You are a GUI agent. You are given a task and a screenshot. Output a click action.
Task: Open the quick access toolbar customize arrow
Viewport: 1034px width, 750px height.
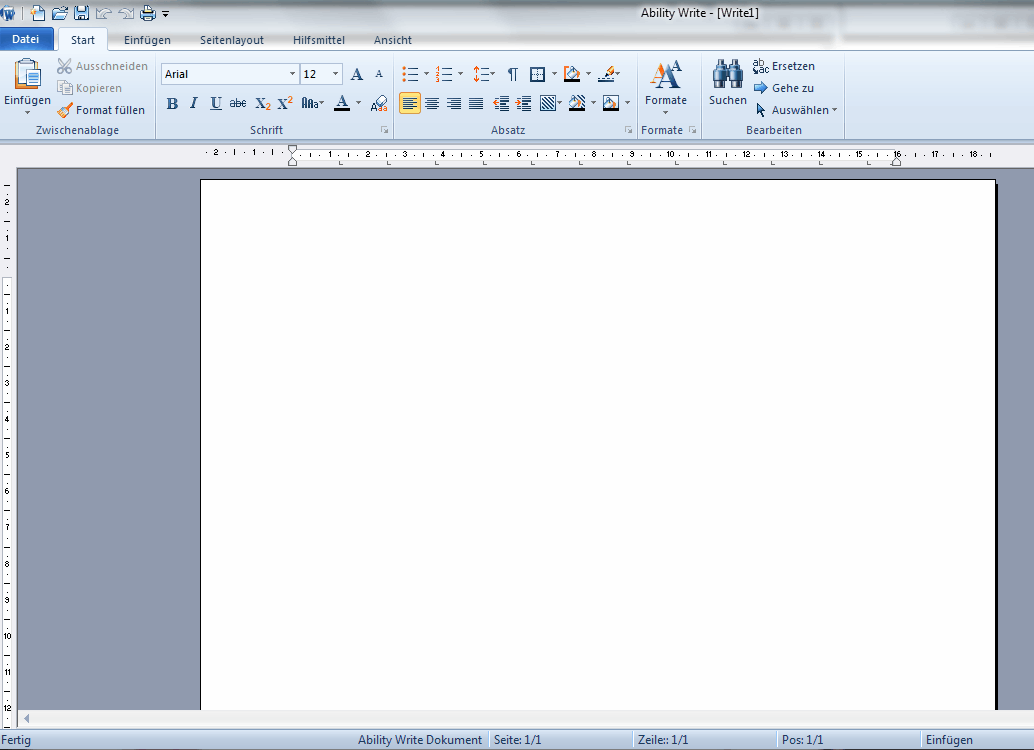point(166,13)
